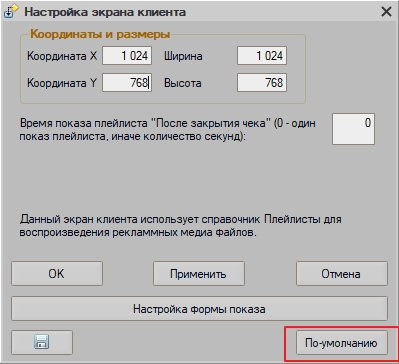Click the playlist display time field
399x364 pixels.
click(x=353, y=129)
